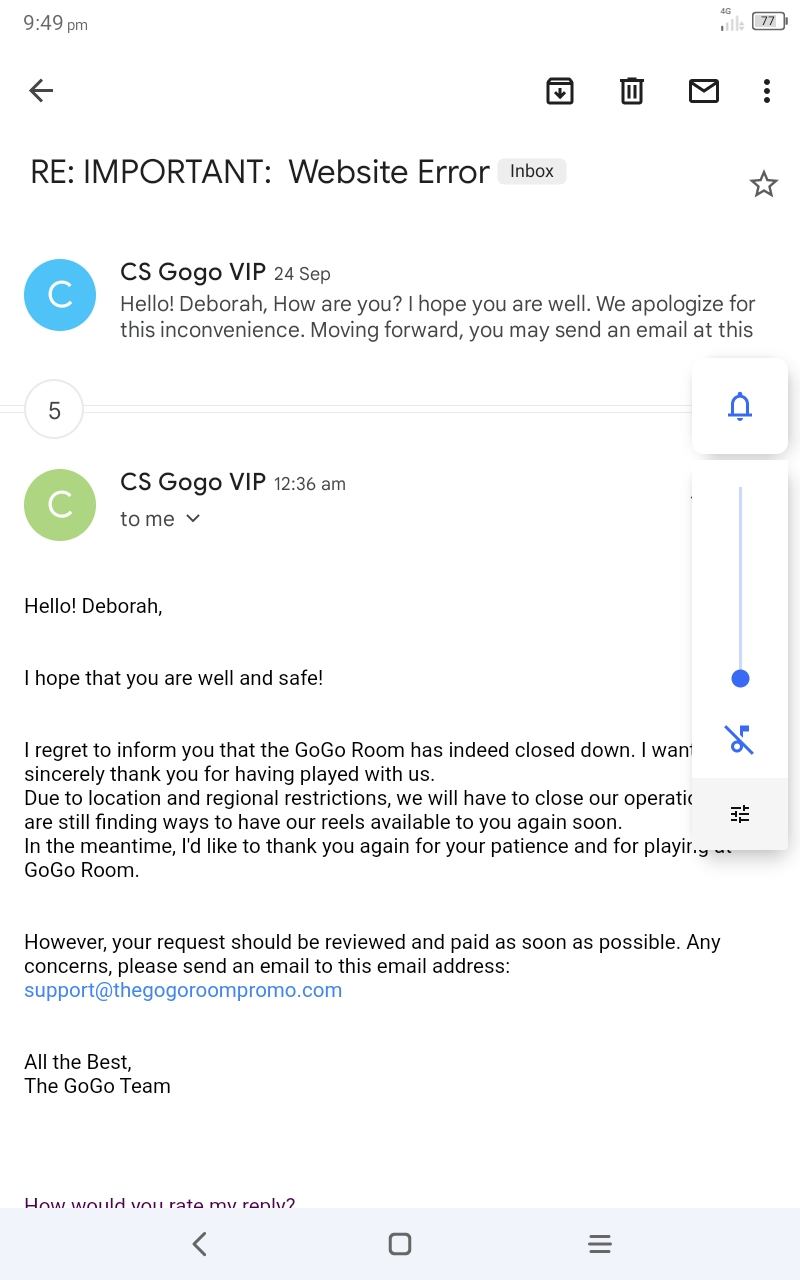Open recent apps navigation button
This screenshot has height=1280, width=800.
pos(600,1244)
